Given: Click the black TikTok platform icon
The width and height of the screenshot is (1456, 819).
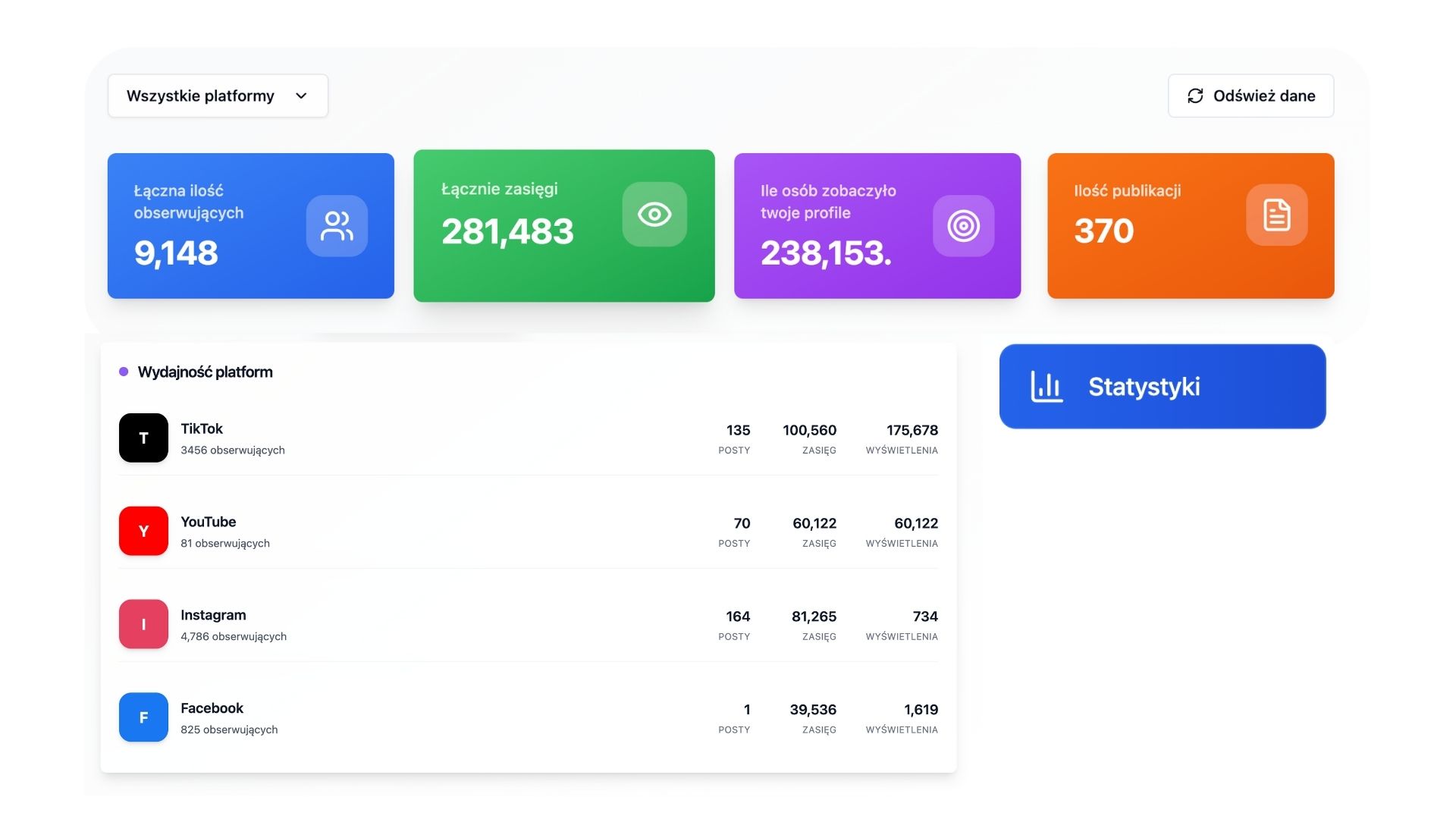Looking at the screenshot, I should point(143,438).
